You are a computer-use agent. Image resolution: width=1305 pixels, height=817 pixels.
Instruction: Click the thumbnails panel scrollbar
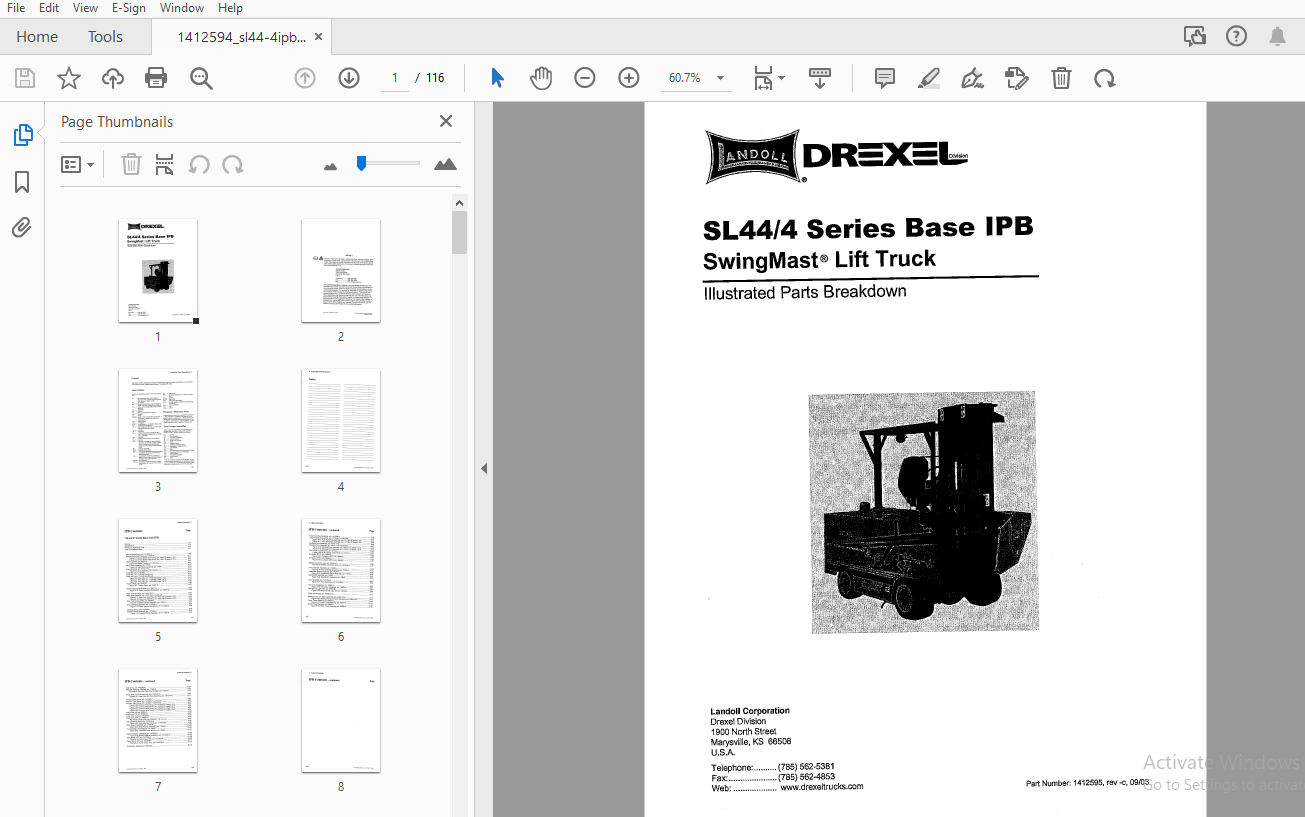coord(459,232)
